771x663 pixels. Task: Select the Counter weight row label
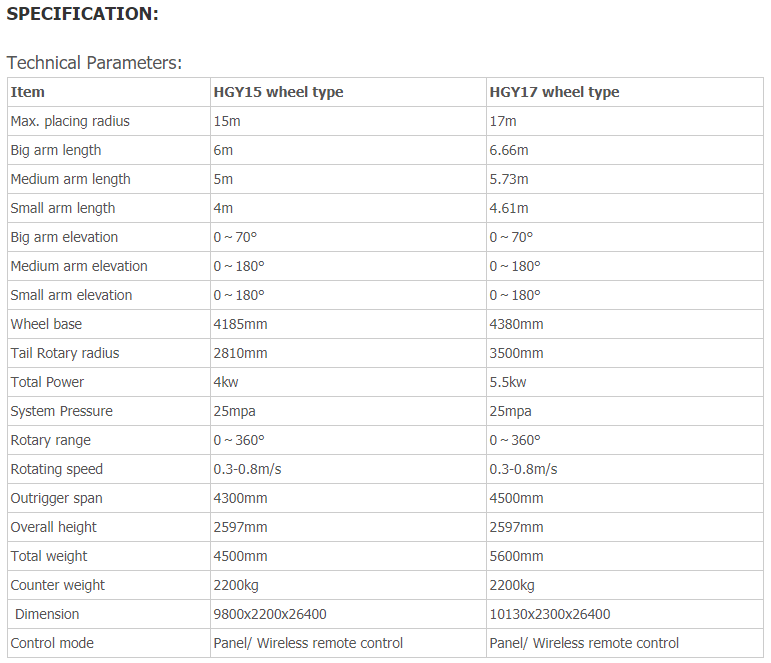58,585
